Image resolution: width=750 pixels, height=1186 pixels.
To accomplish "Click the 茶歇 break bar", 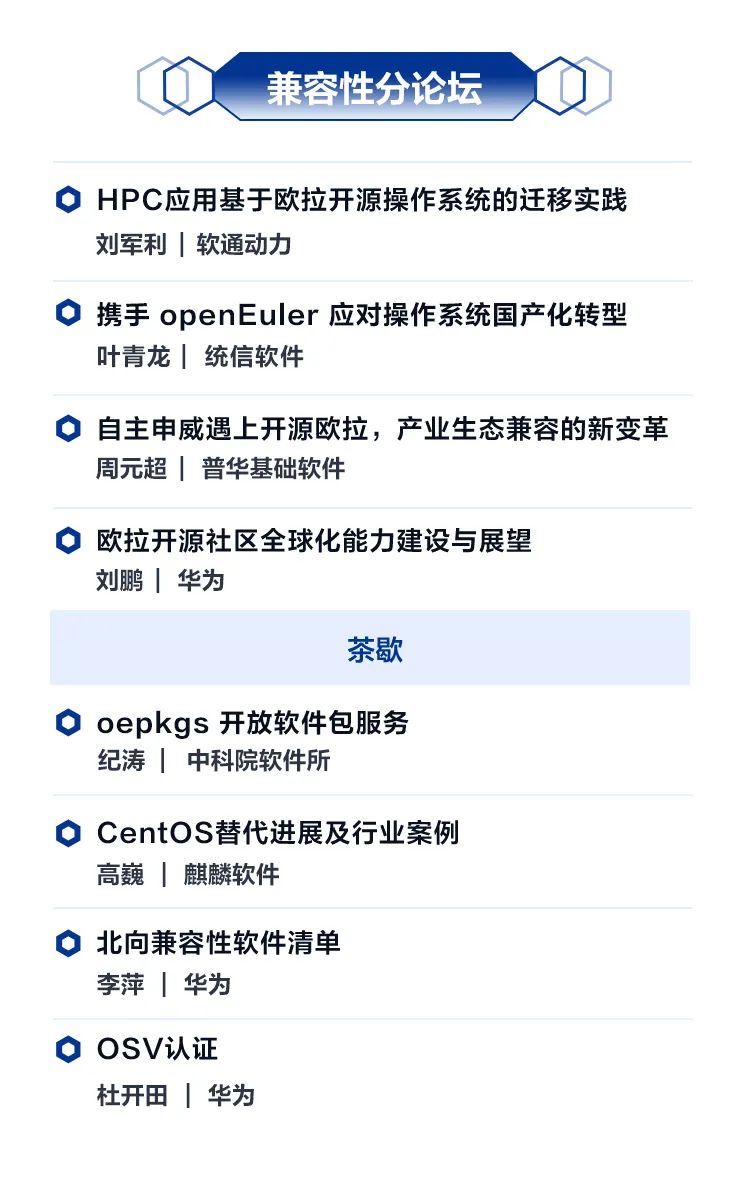I will pos(370,648).
